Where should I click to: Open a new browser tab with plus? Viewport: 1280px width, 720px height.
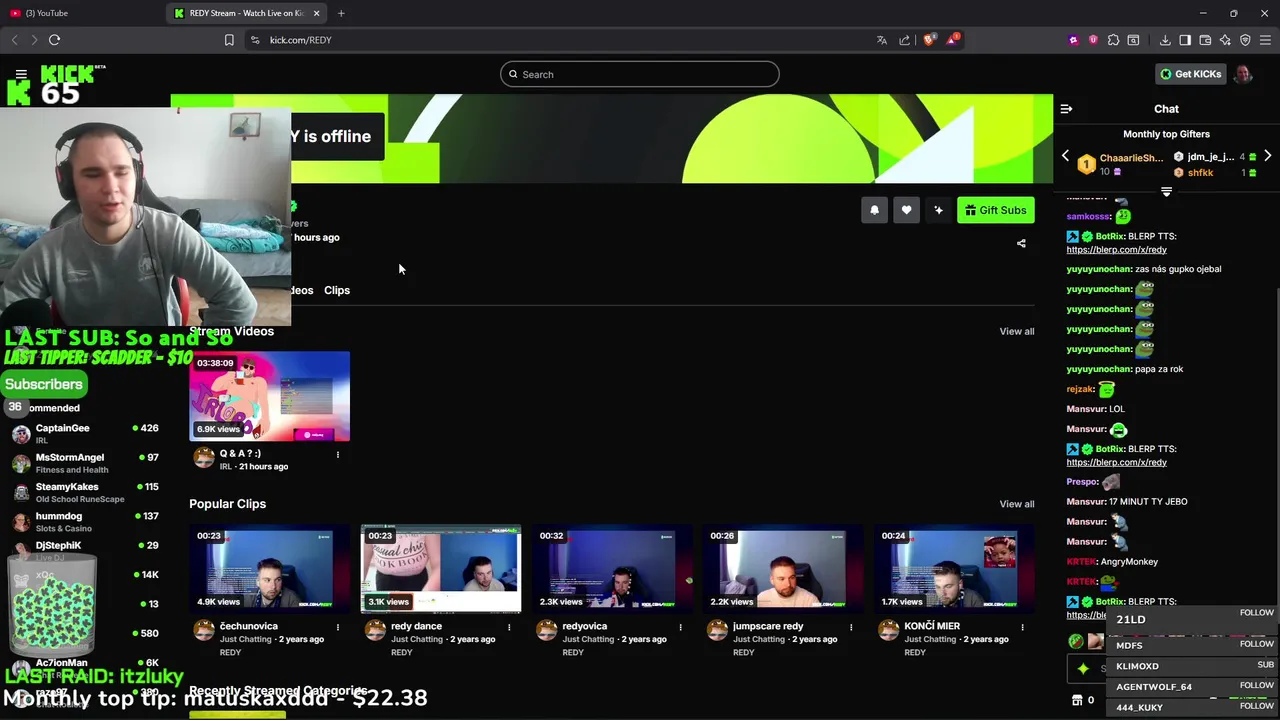coord(341,13)
